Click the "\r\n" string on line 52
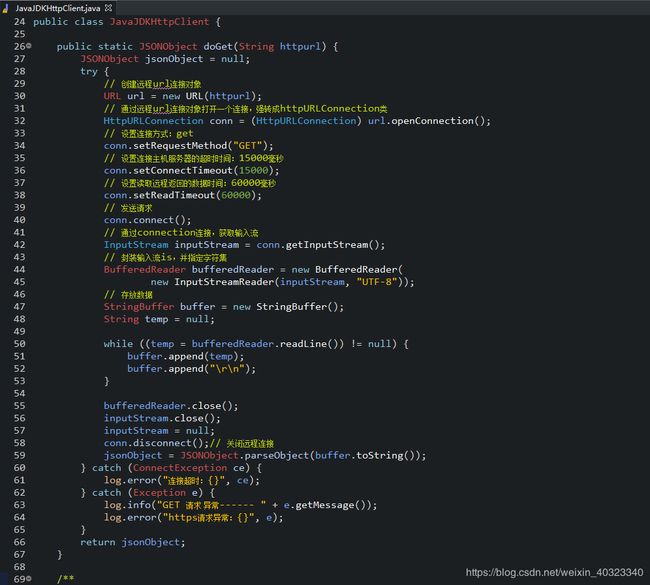Image resolution: width=650 pixels, height=585 pixels. pyautogui.click(x=227, y=369)
